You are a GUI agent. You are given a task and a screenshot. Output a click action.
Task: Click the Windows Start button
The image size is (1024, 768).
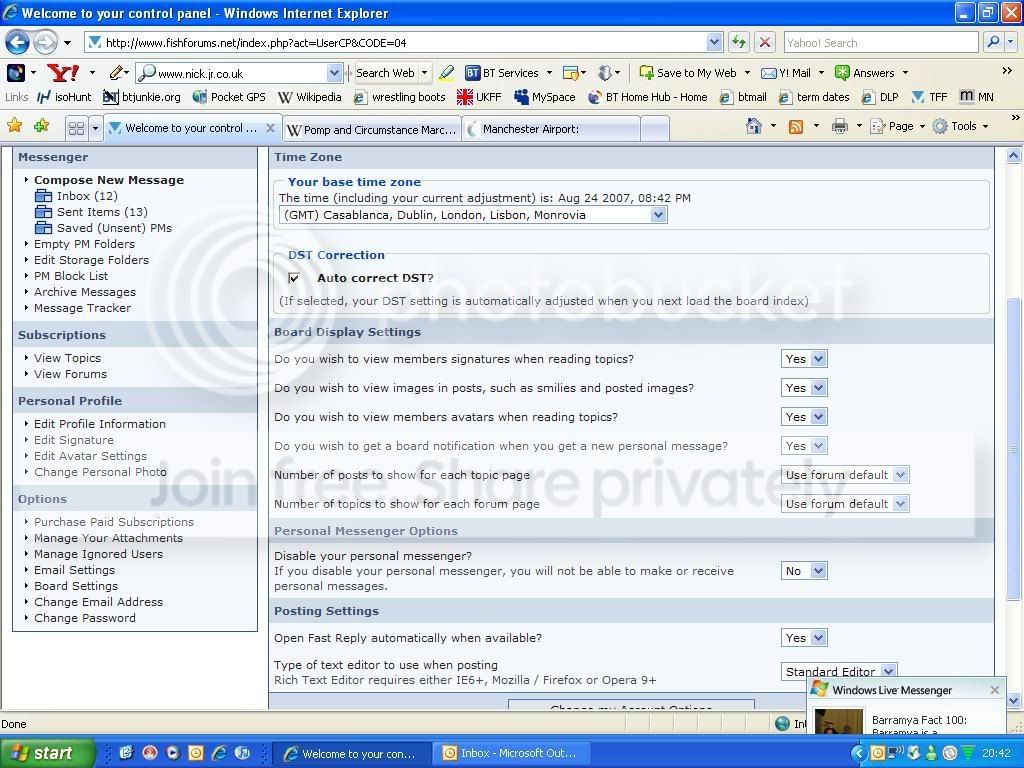point(46,753)
